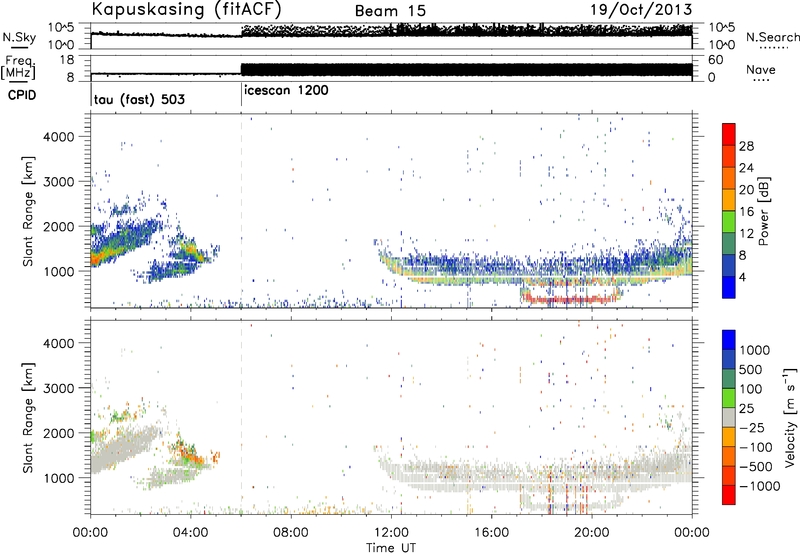The height and width of the screenshot is (554, 800).
Task: Click the '18' frequency axis tick
Action: tap(67, 60)
